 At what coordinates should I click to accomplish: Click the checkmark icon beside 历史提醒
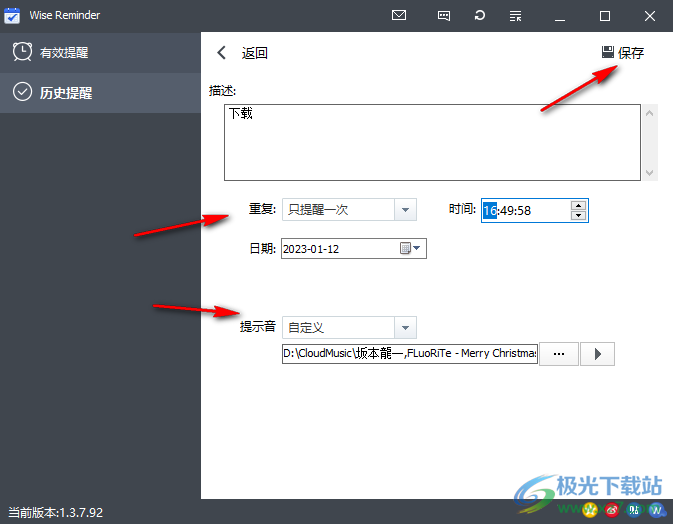point(22,91)
